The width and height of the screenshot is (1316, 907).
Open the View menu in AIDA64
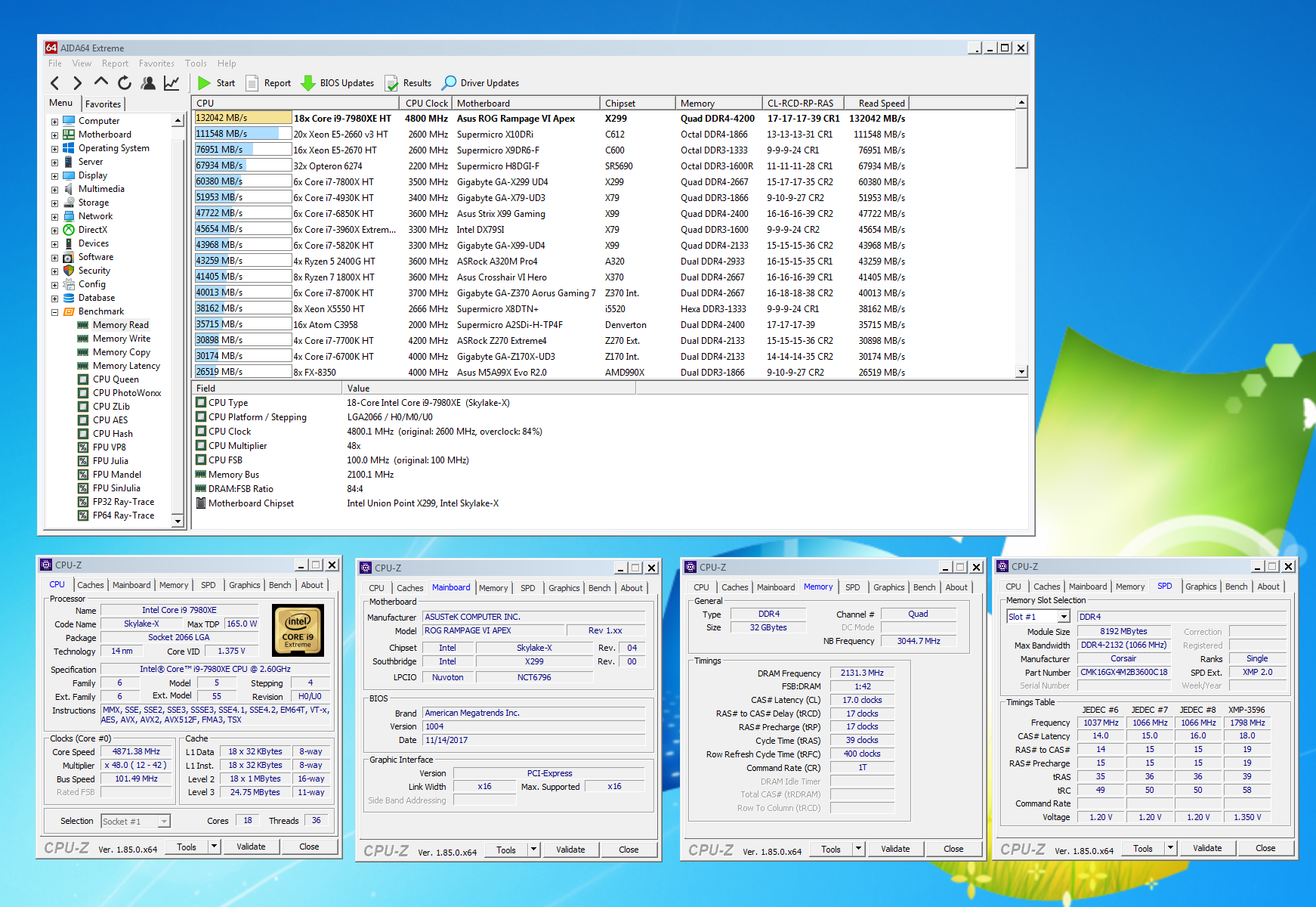82,63
